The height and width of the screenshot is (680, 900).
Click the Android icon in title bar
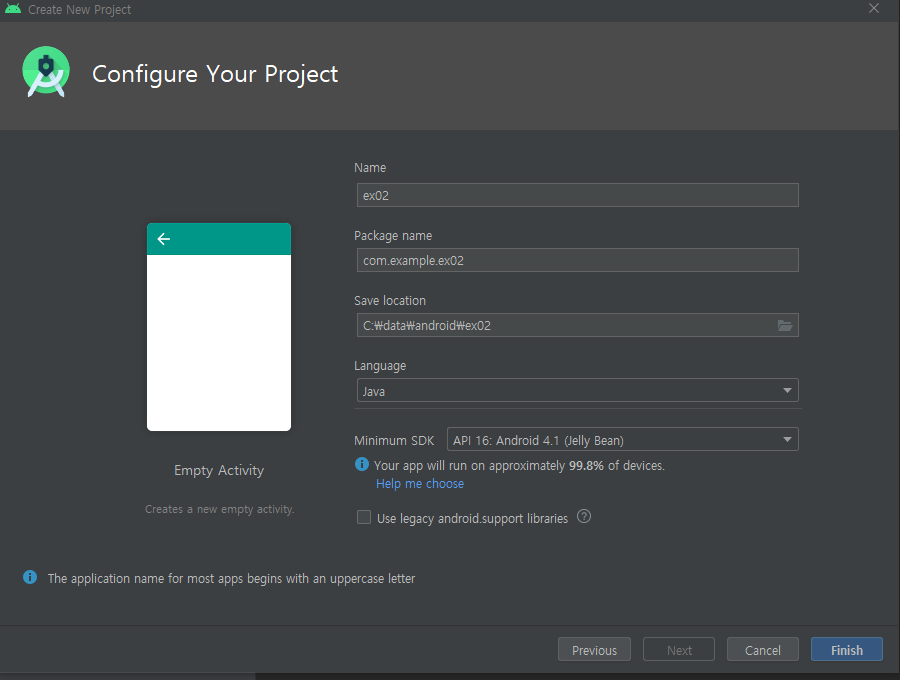coord(13,9)
